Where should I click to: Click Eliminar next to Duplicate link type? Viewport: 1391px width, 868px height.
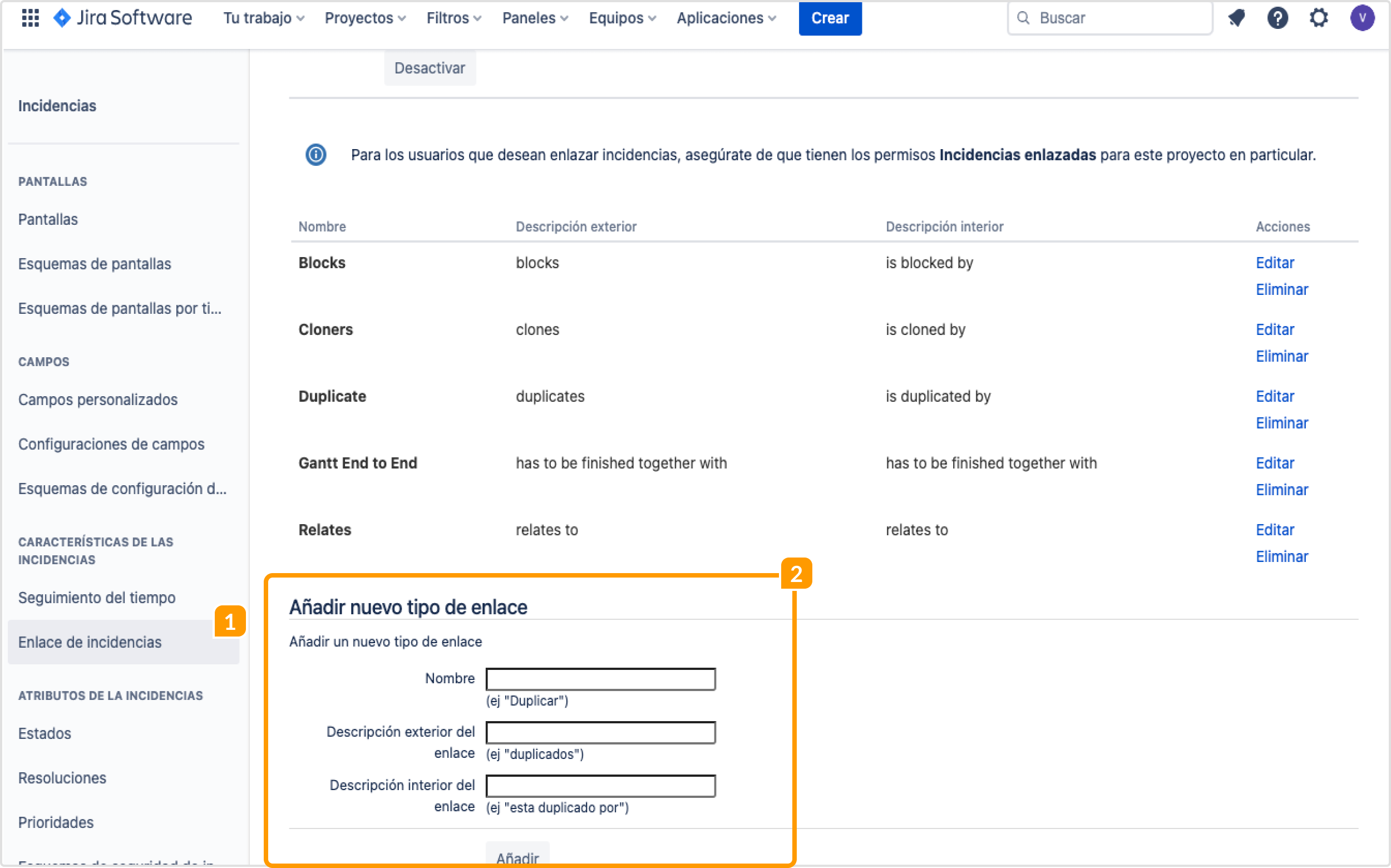click(x=1282, y=423)
